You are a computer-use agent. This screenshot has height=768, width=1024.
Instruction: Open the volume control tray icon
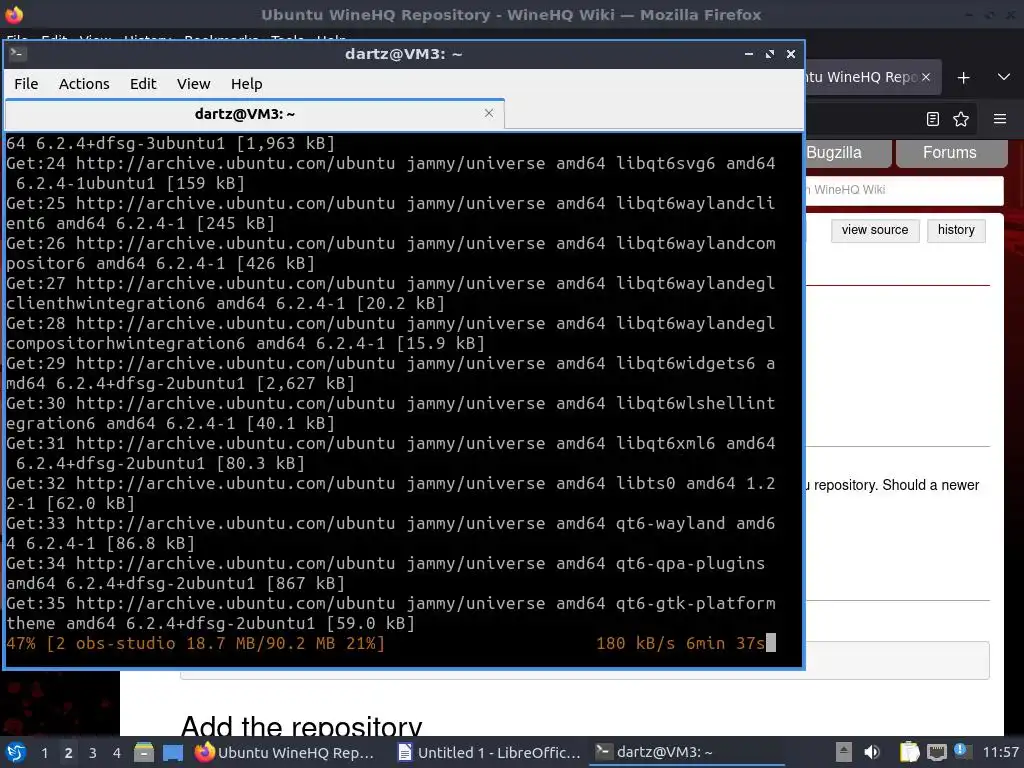click(872, 752)
